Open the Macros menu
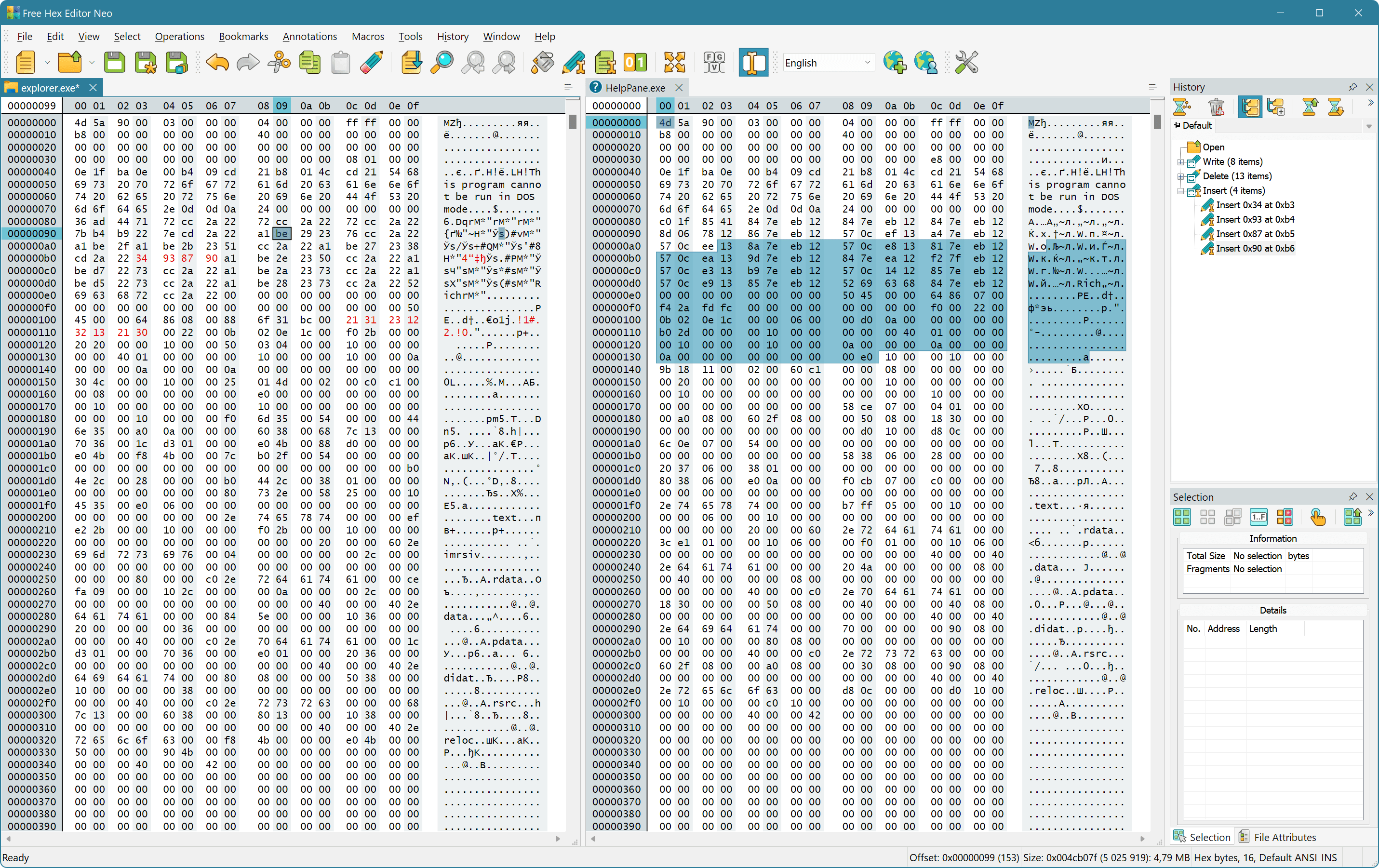Viewport: 1379px width, 868px height. point(365,36)
